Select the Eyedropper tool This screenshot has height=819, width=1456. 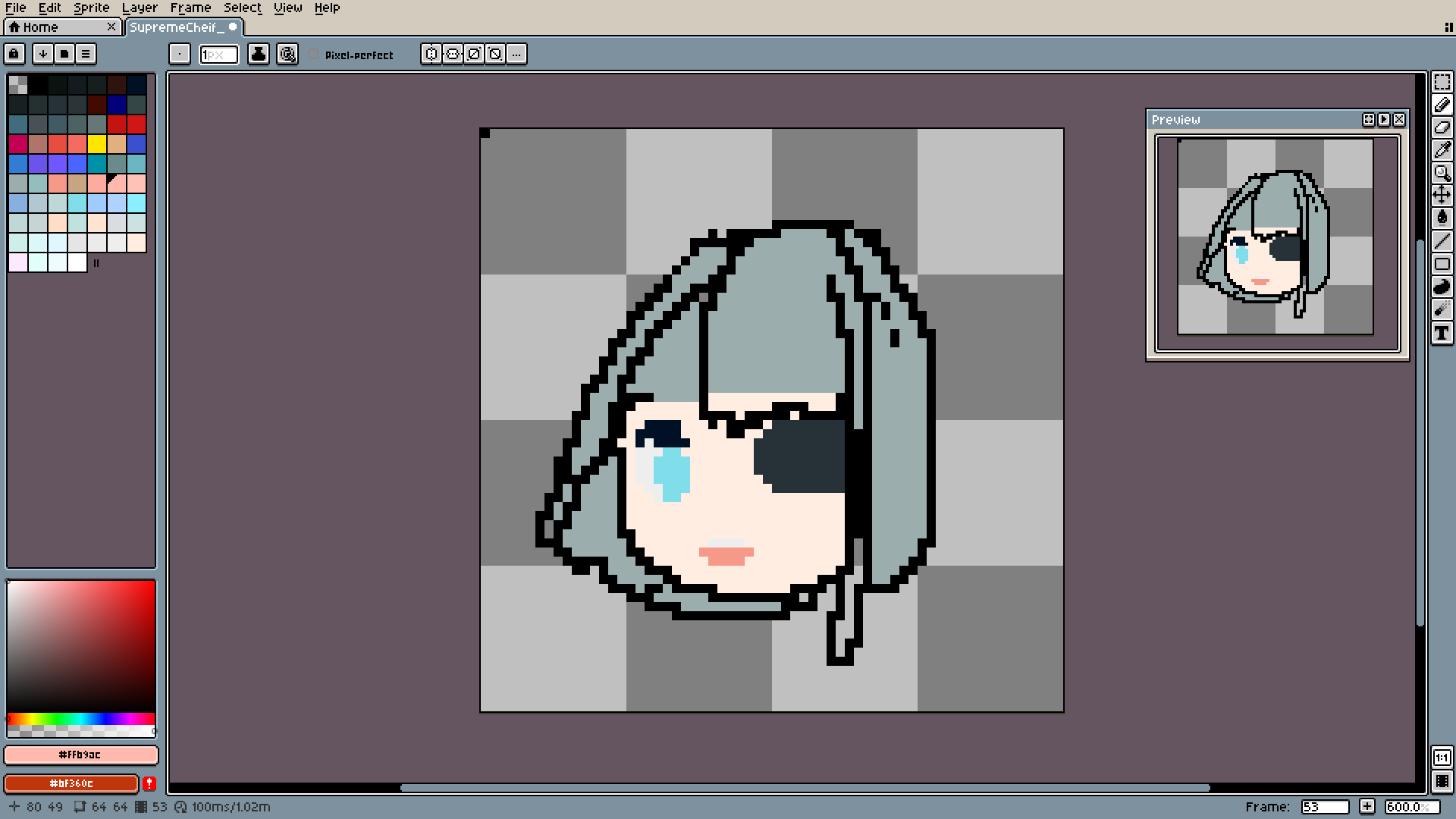click(x=1442, y=150)
